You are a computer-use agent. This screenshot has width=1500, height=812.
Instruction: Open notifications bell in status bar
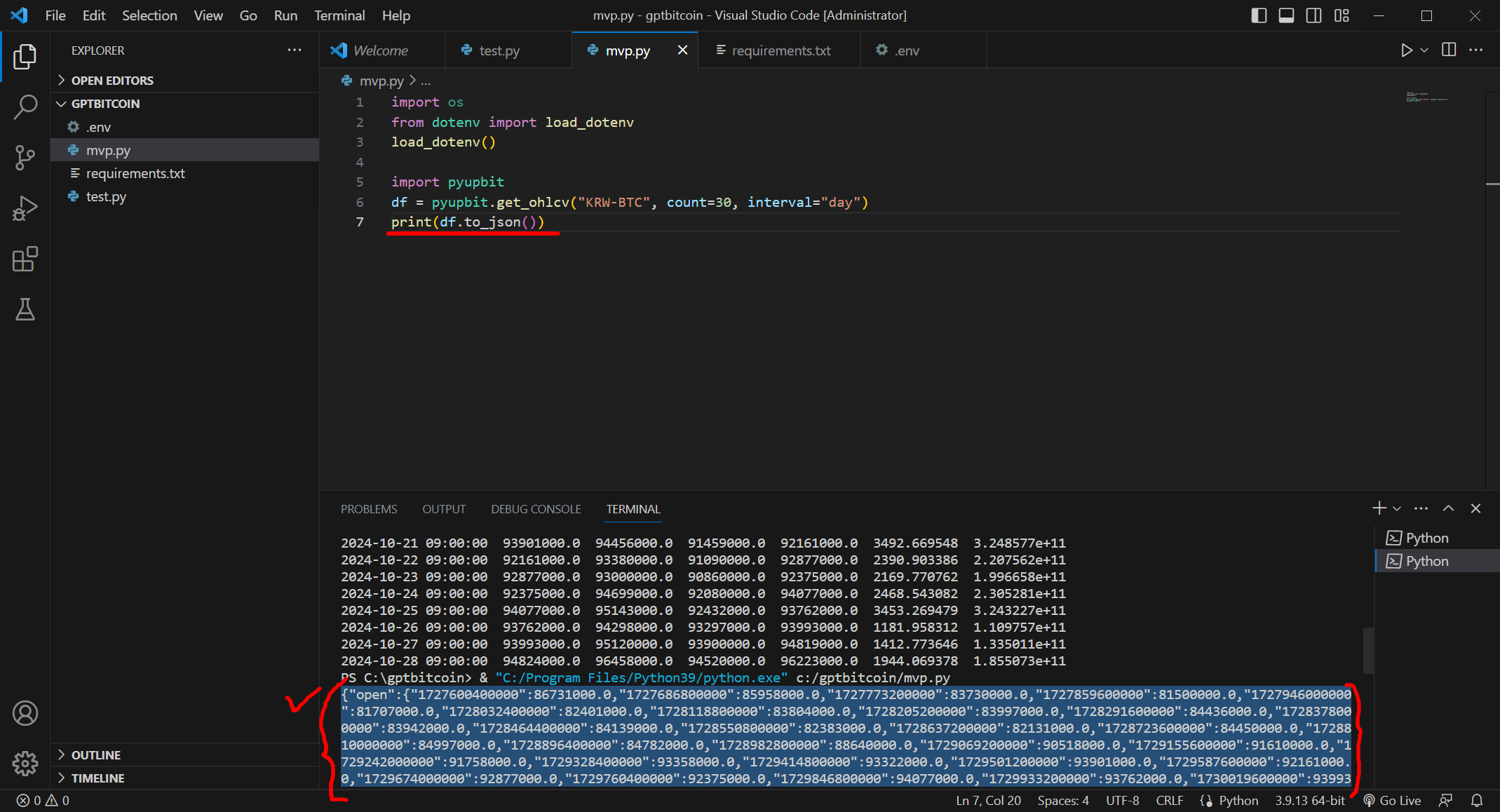click(1477, 800)
